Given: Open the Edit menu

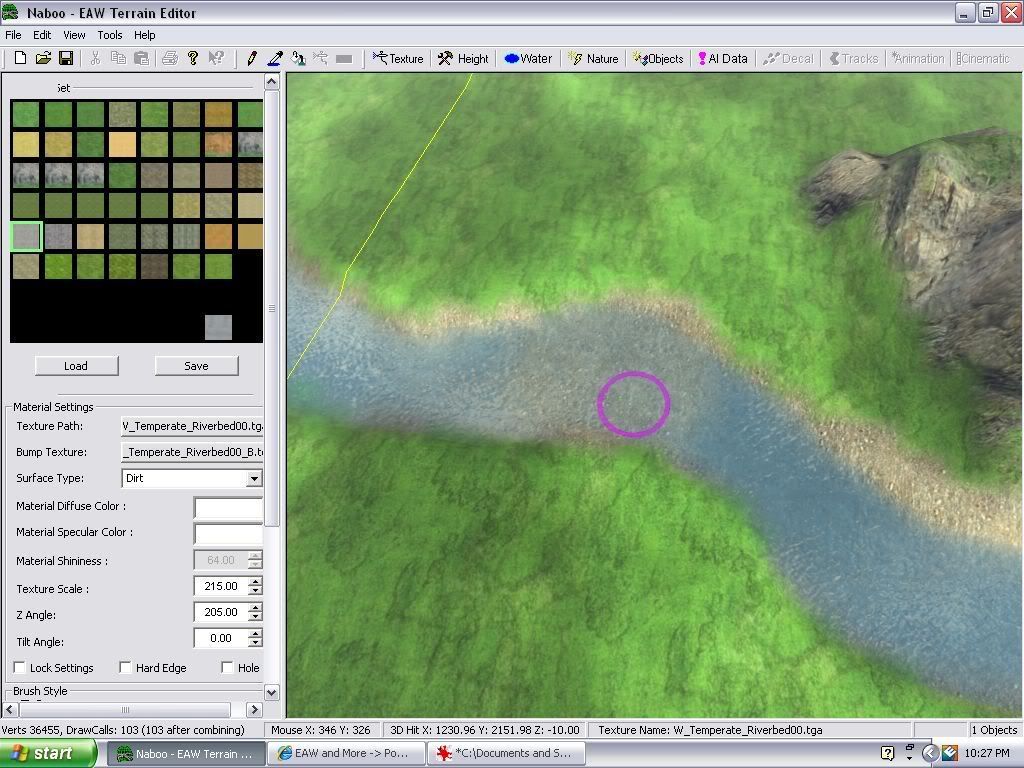Looking at the screenshot, I should tap(42, 35).
